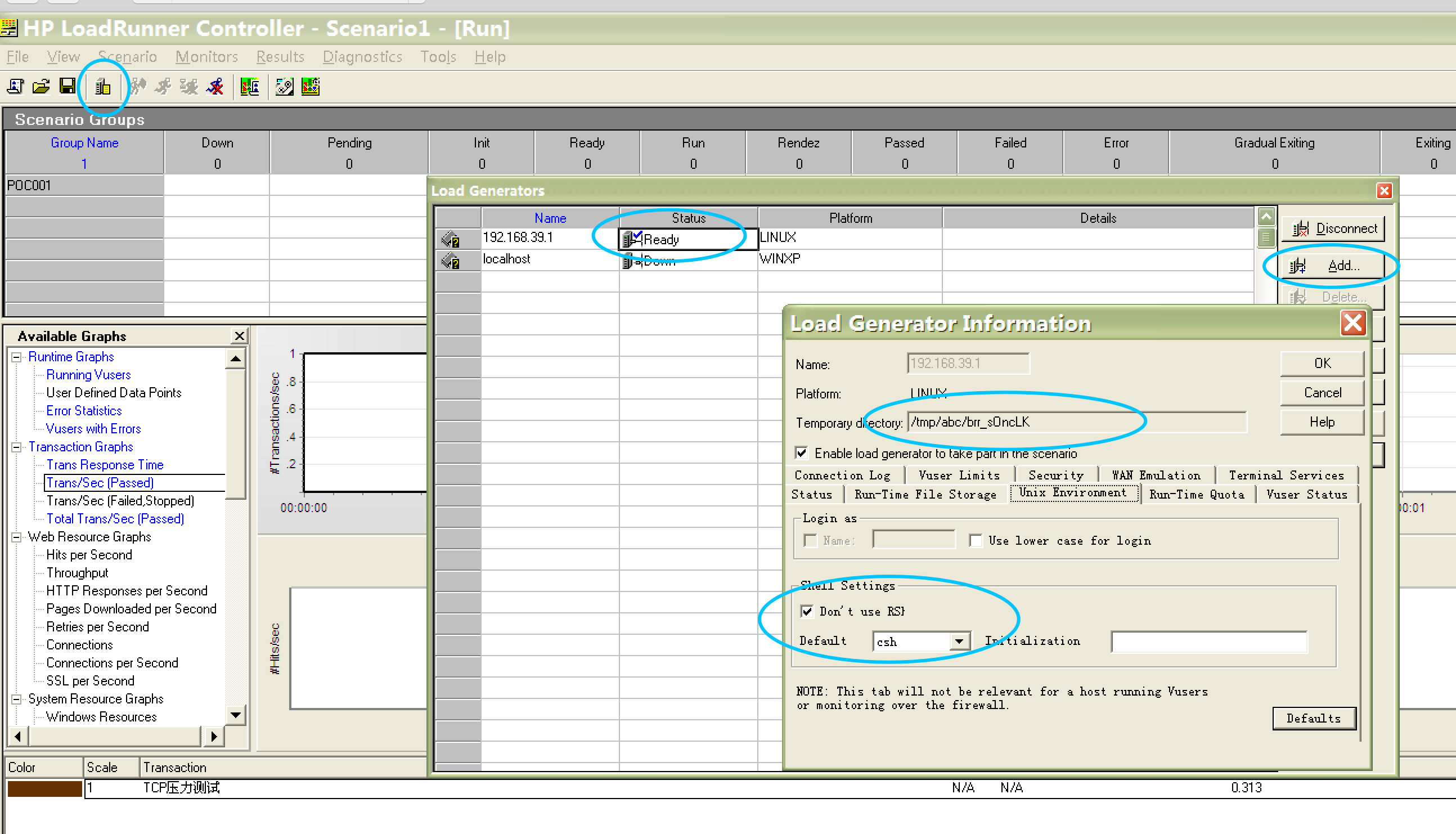The image size is (1456, 834).
Task: Collapse the Runtime Graphs tree node
Action: (17, 357)
